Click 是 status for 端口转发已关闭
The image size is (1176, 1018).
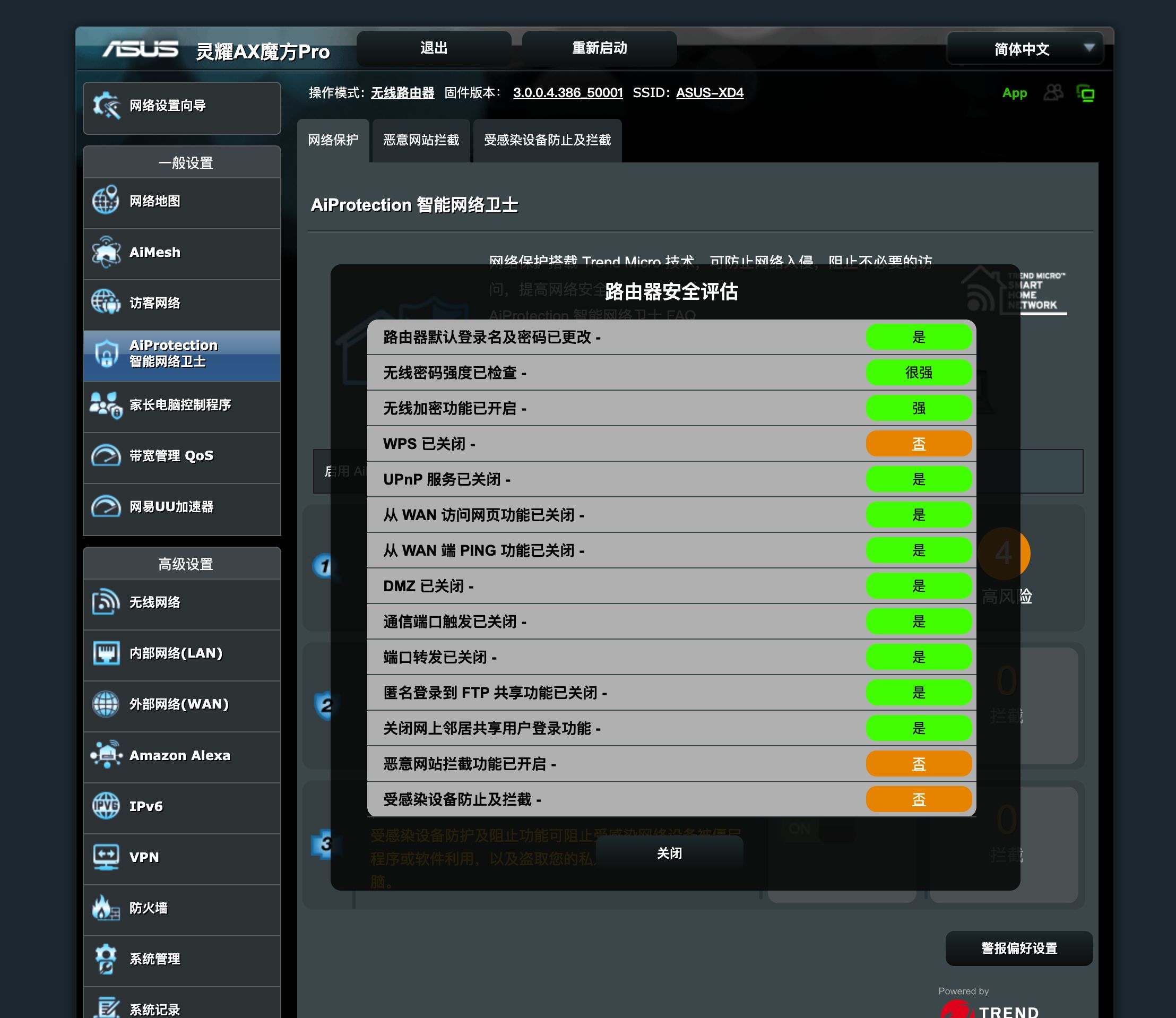919,657
